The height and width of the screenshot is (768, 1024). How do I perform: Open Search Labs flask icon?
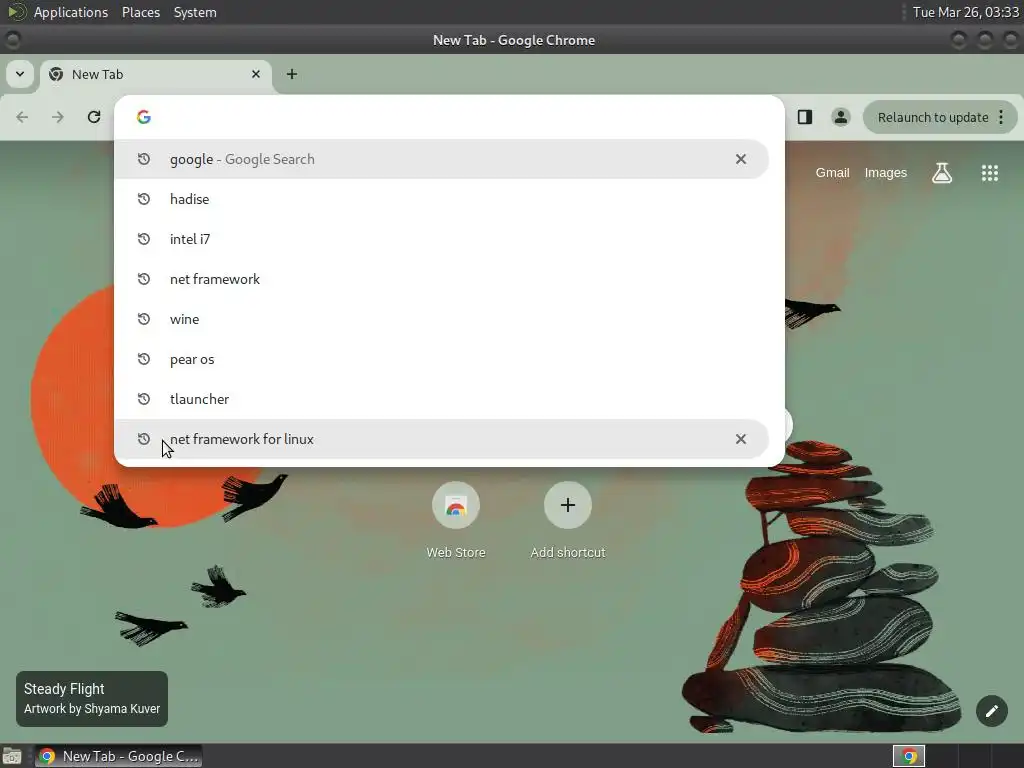[942, 173]
